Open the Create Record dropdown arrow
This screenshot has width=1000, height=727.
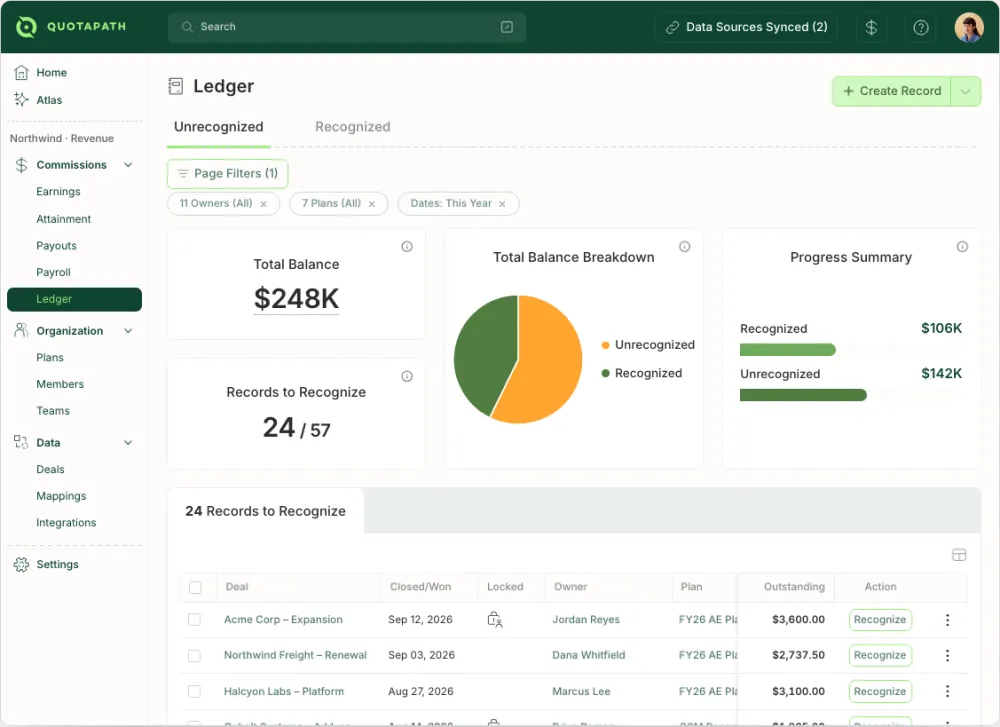pos(966,92)
